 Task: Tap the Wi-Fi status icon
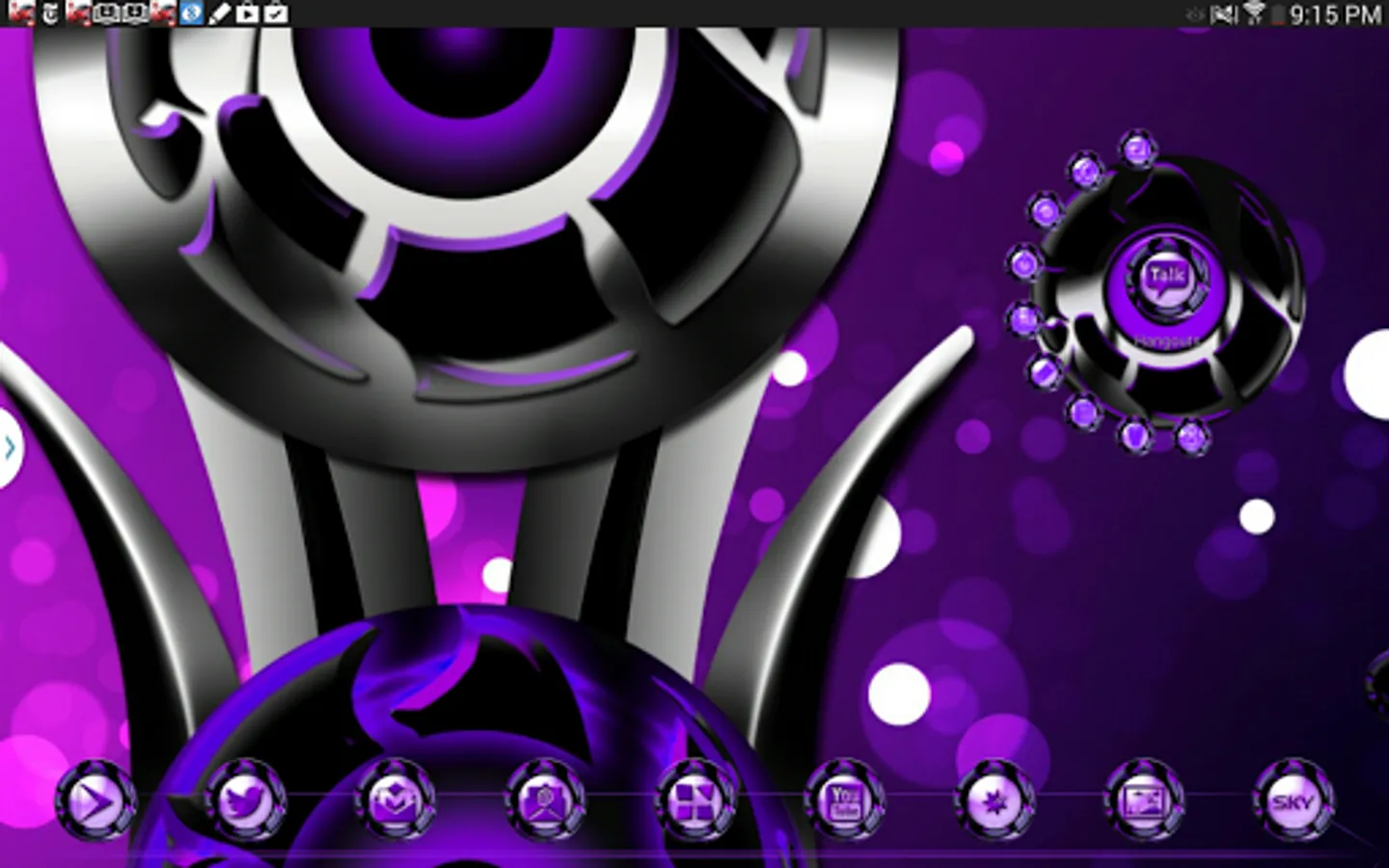click(x=1254, y=14)
